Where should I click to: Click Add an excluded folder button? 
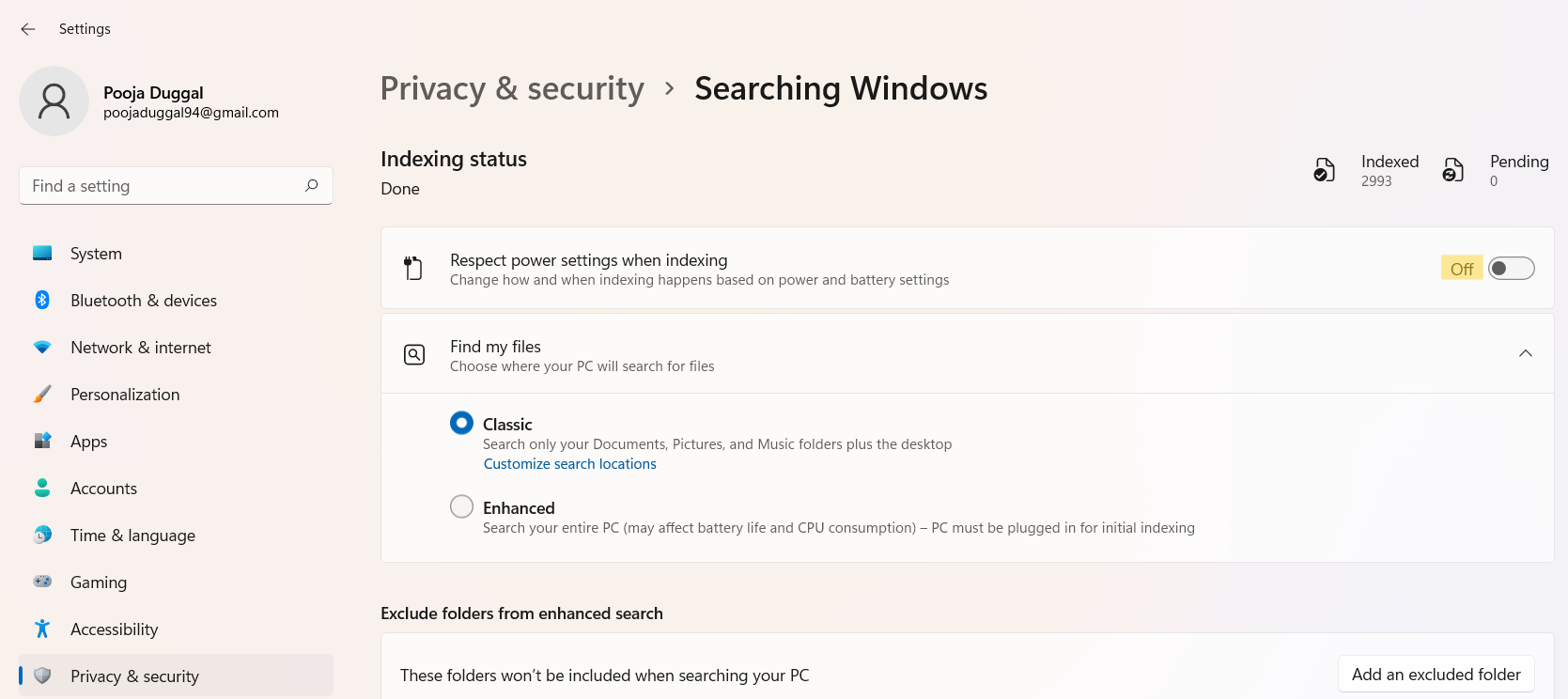[1436, 675]
